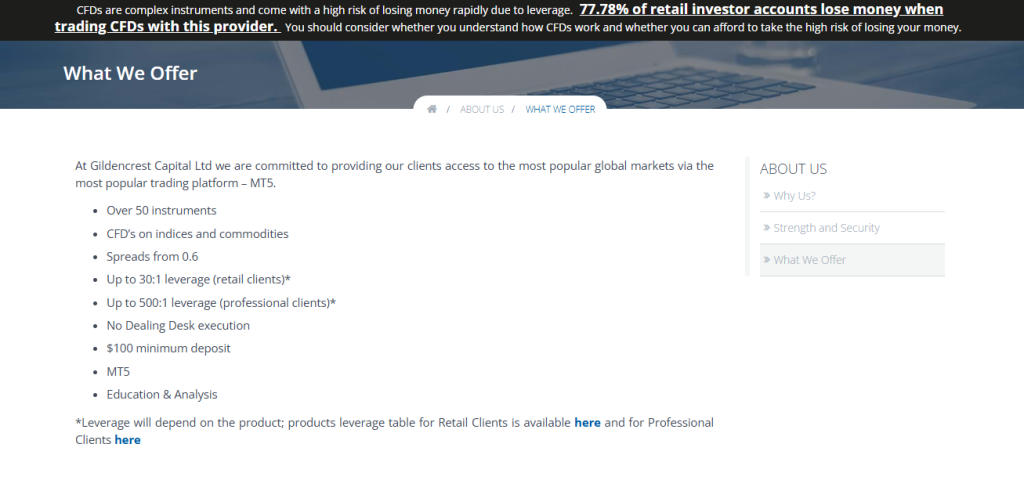Open the Professional Clients 'here' link
This screenshot has height=480, width=1024.
tap(127, 440)
